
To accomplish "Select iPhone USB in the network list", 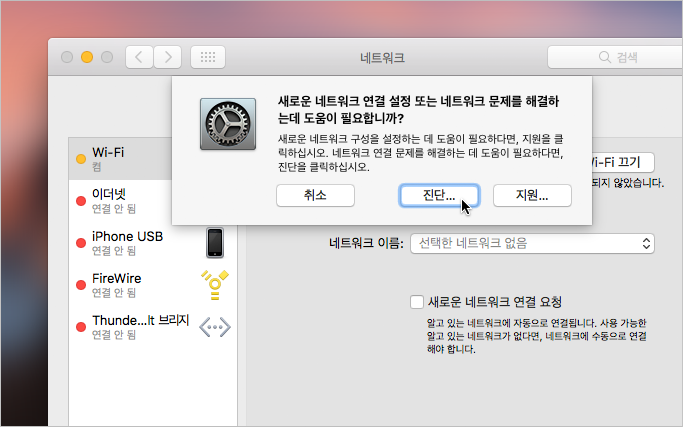I will coord(152,243).
